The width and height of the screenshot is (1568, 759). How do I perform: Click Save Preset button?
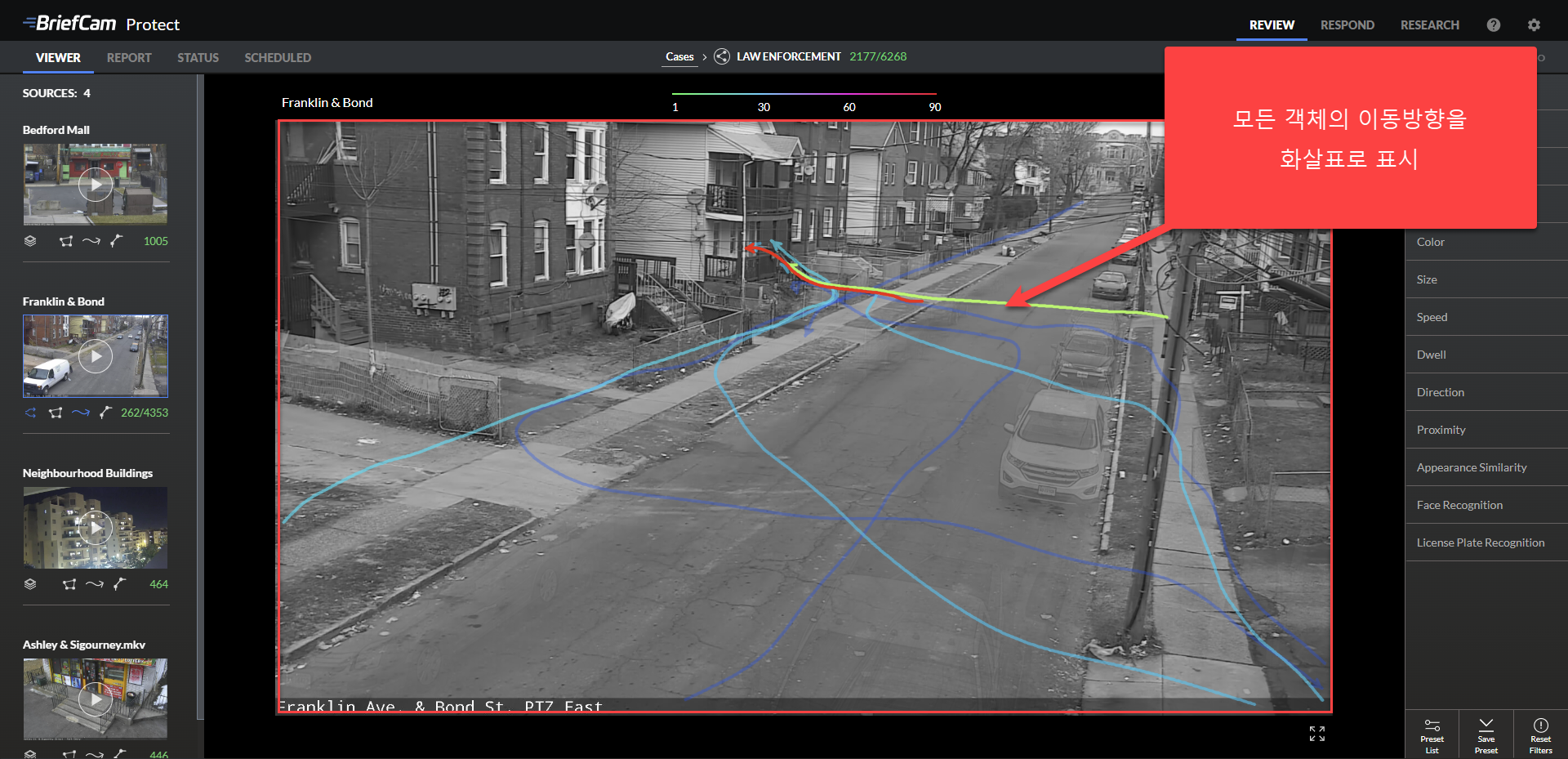(1486, 735)
